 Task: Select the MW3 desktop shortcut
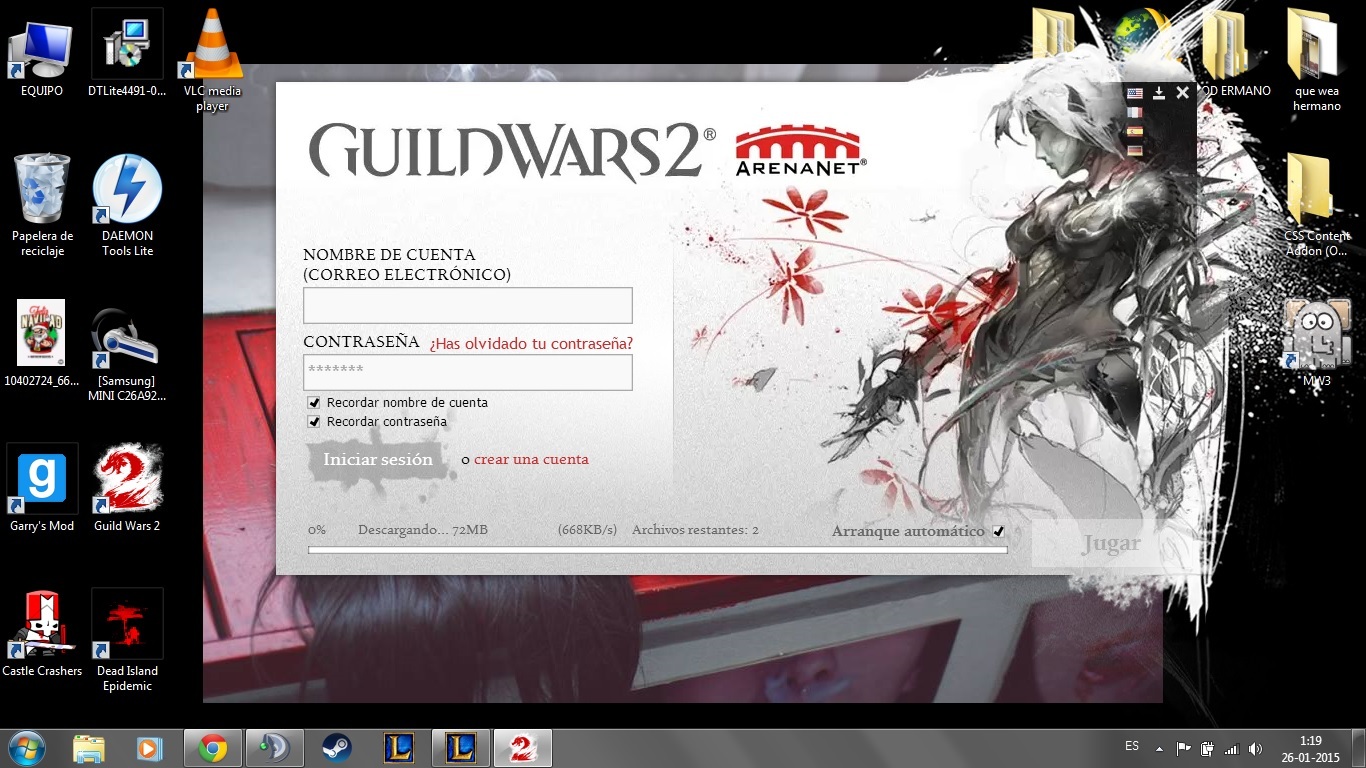tap(1315, 343)
